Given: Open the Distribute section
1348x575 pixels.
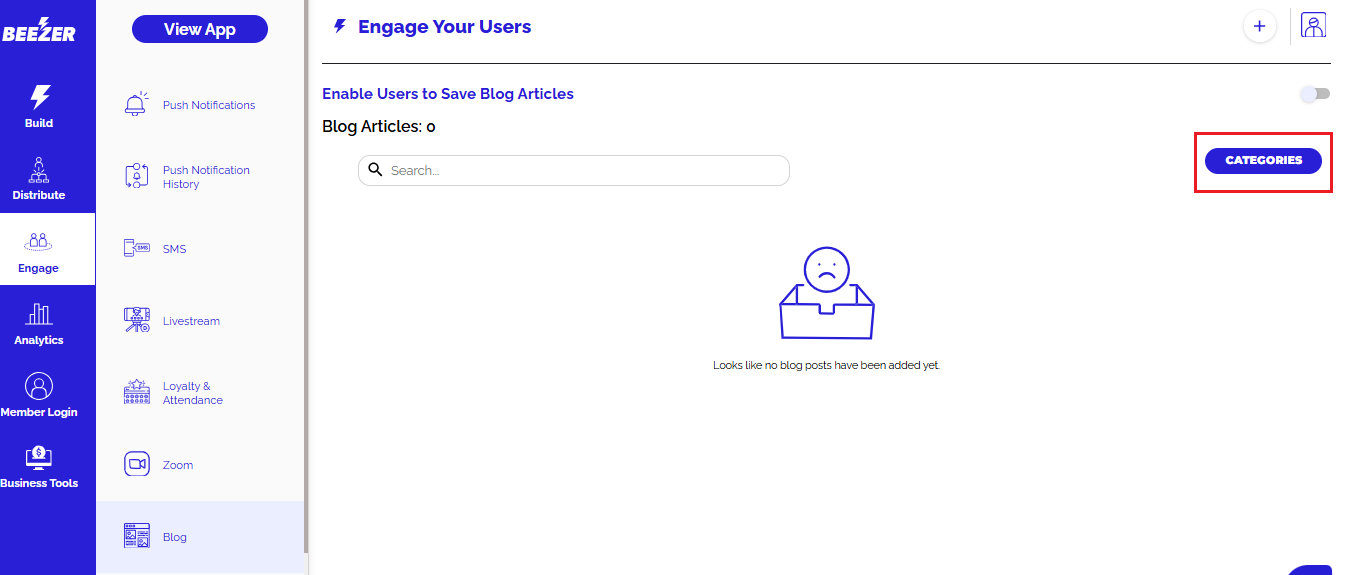Looking at the screenshot, I should (39, 179).
